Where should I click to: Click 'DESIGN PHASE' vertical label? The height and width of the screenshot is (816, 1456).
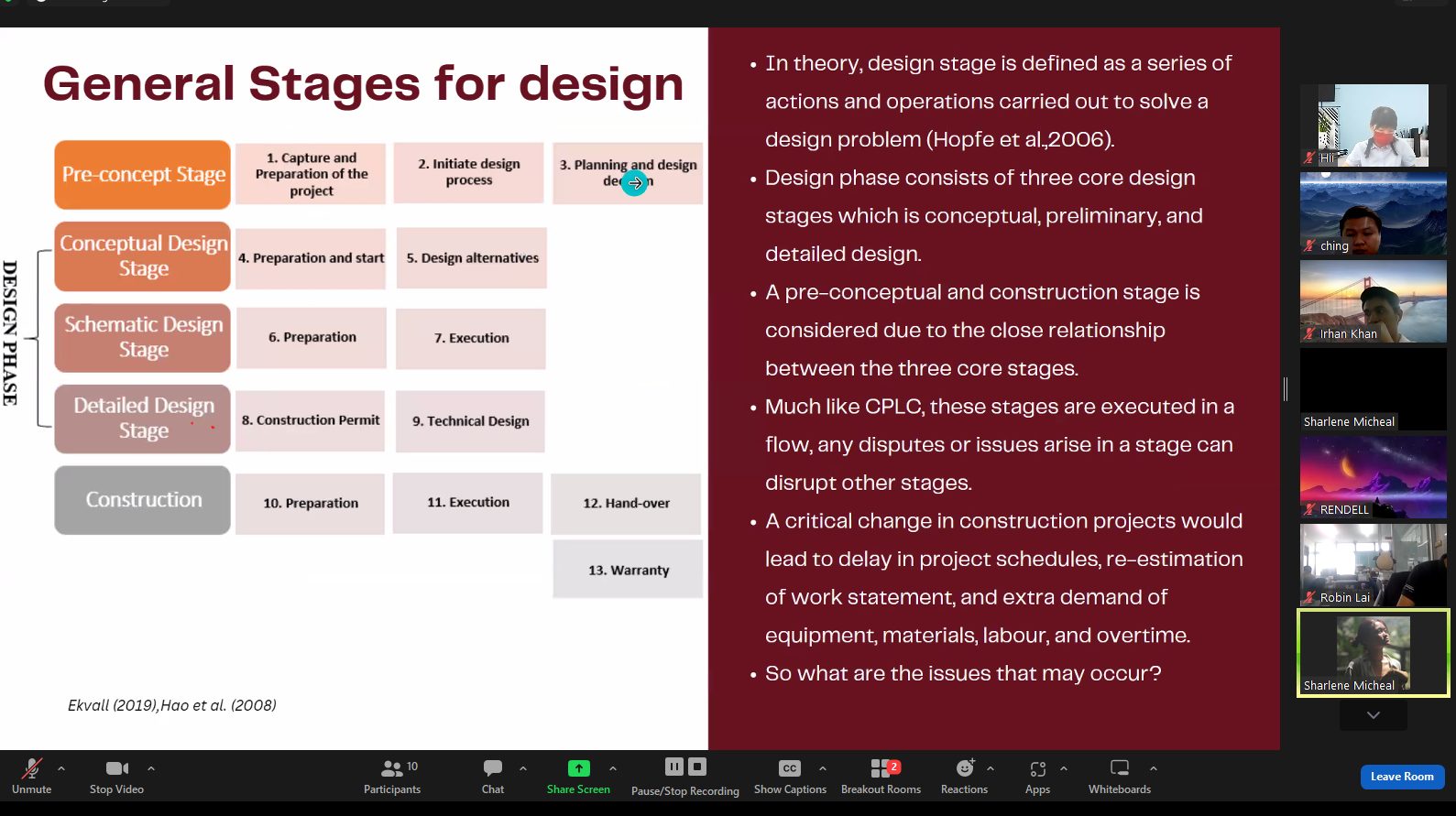pyautogui.click(x=10, y=333)
